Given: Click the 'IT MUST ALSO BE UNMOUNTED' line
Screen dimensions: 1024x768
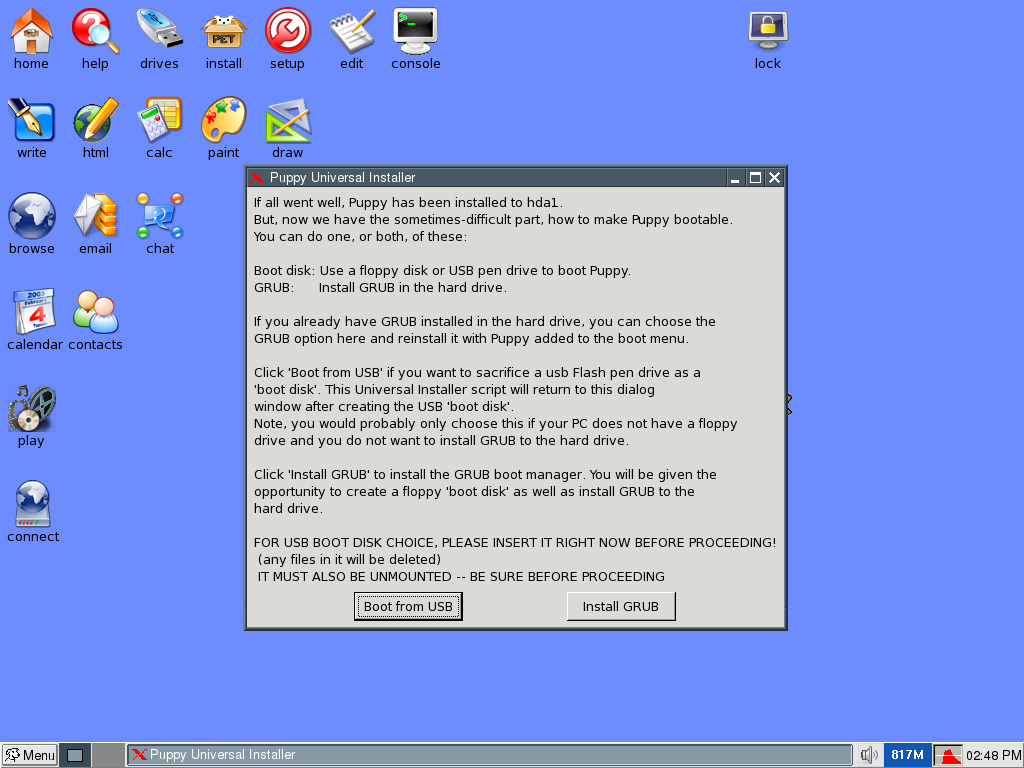Looking at the screenshot, I should tap(461, 577).
